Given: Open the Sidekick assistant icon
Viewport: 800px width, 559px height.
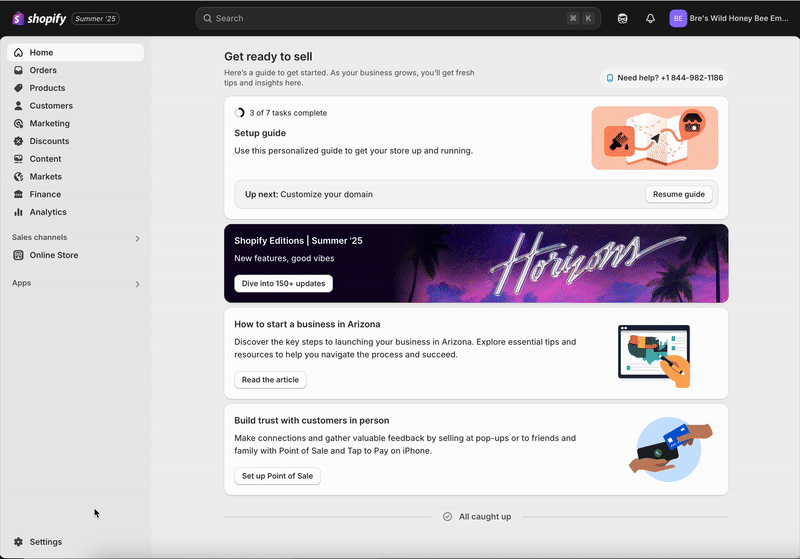Looking at the screenshot, I should click(x=622, y=18).
